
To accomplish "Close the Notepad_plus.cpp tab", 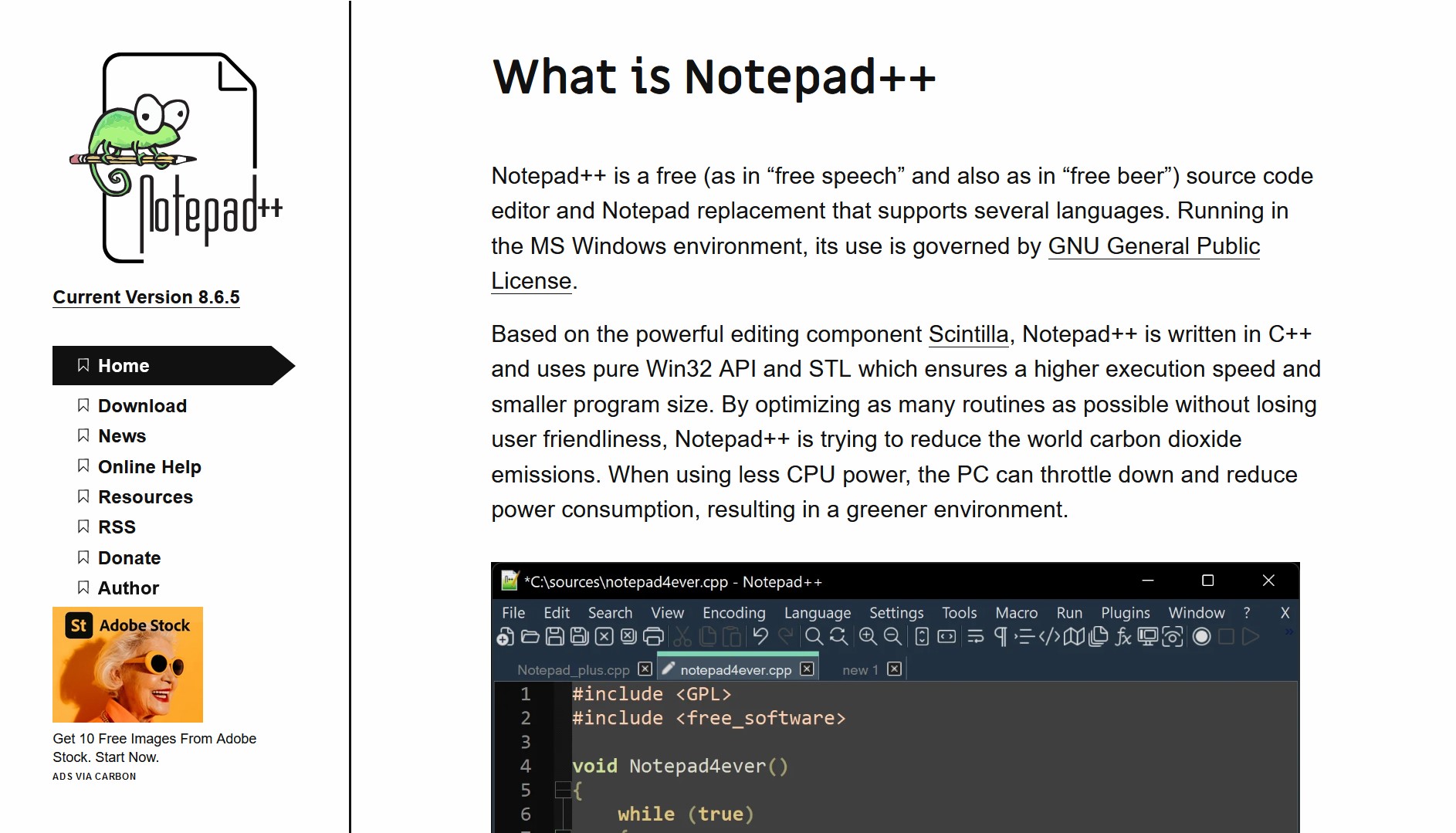I will tap(645, 669).
